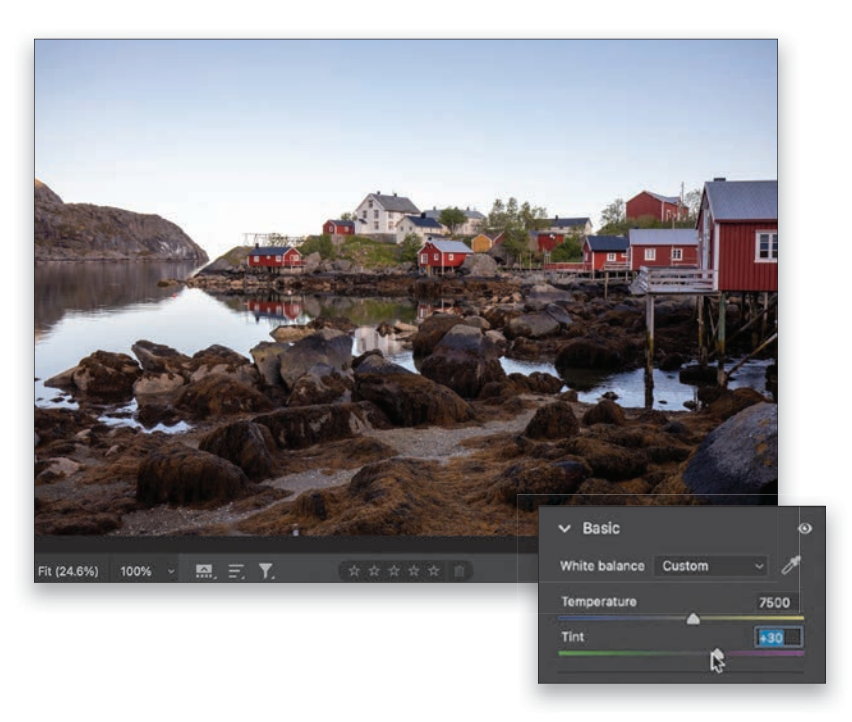852x722 pixels.
Task: Click the 100% zoom level button
Action: coord(136,571)
